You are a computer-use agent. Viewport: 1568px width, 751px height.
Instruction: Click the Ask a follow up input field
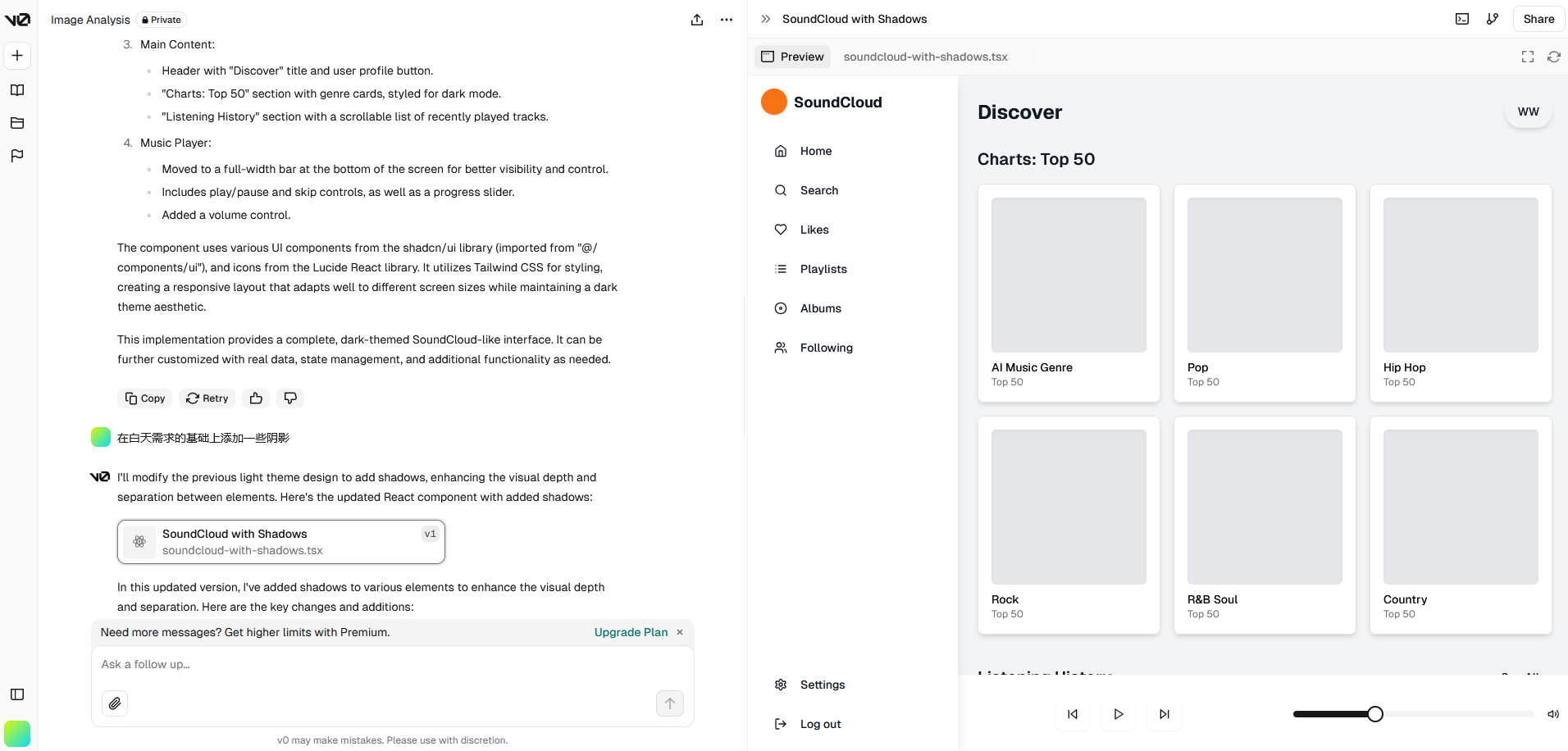(x=392, y=665)
